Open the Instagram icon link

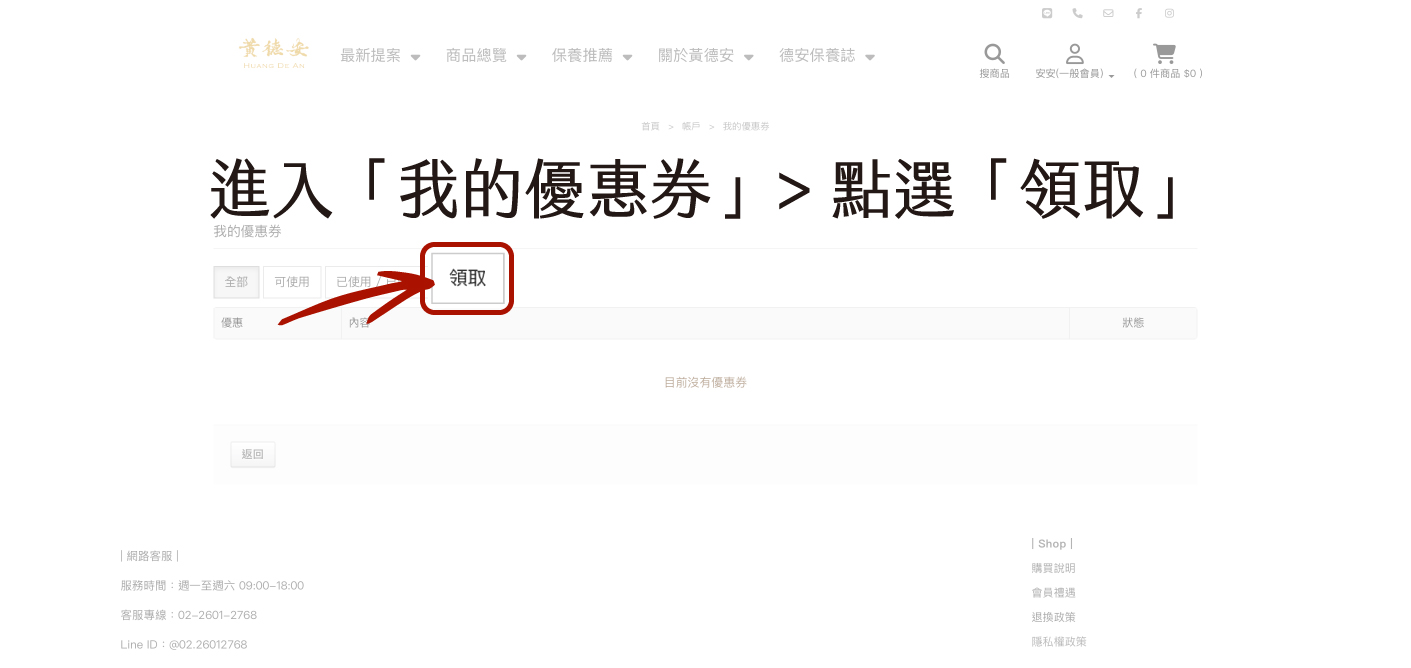(1169, 13)
